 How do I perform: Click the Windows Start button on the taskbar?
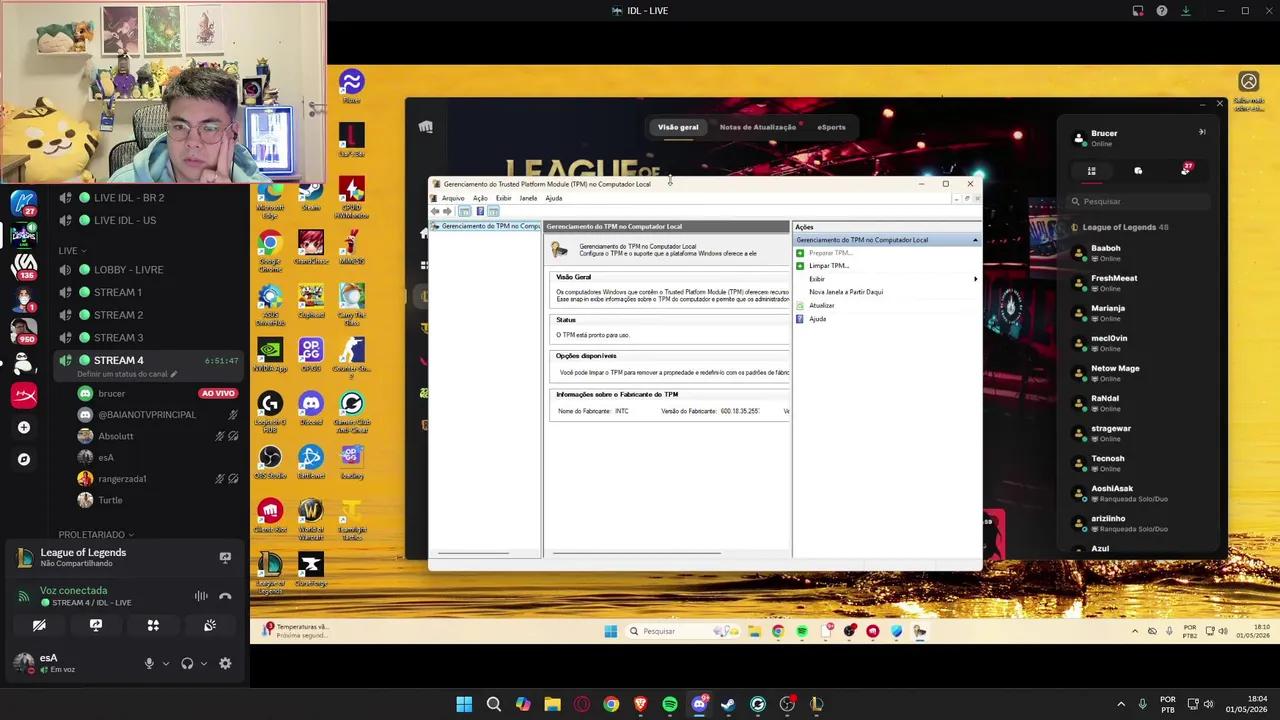464,704
